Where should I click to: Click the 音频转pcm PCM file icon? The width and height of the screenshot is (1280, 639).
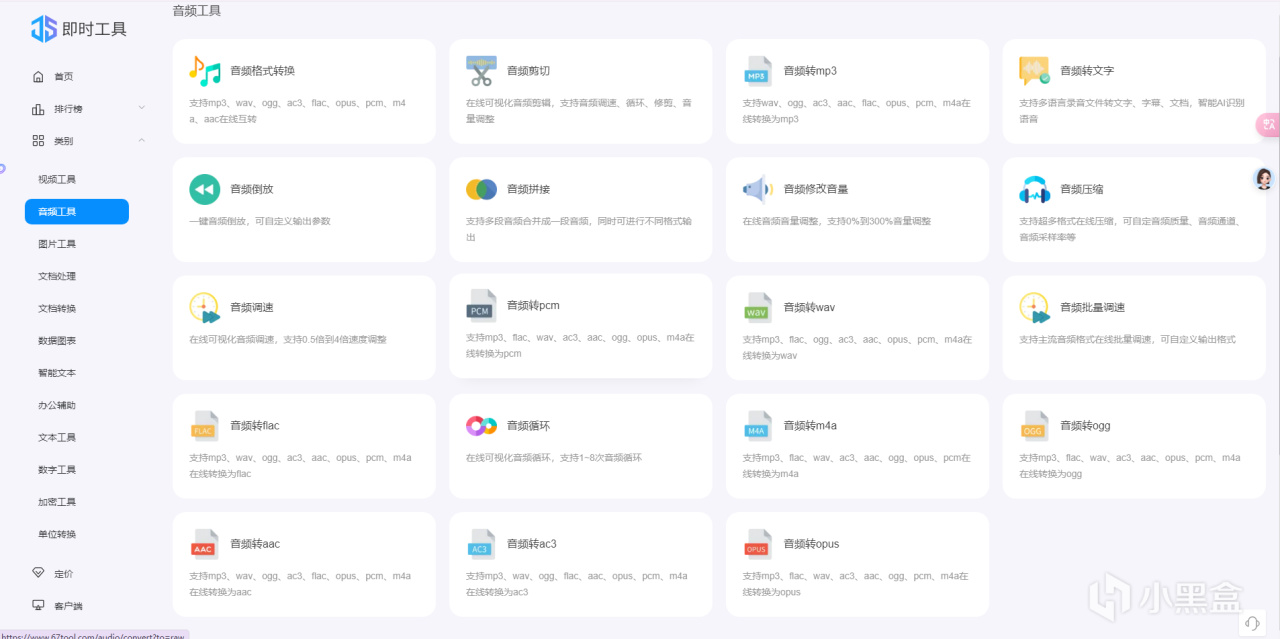(481, 306)
